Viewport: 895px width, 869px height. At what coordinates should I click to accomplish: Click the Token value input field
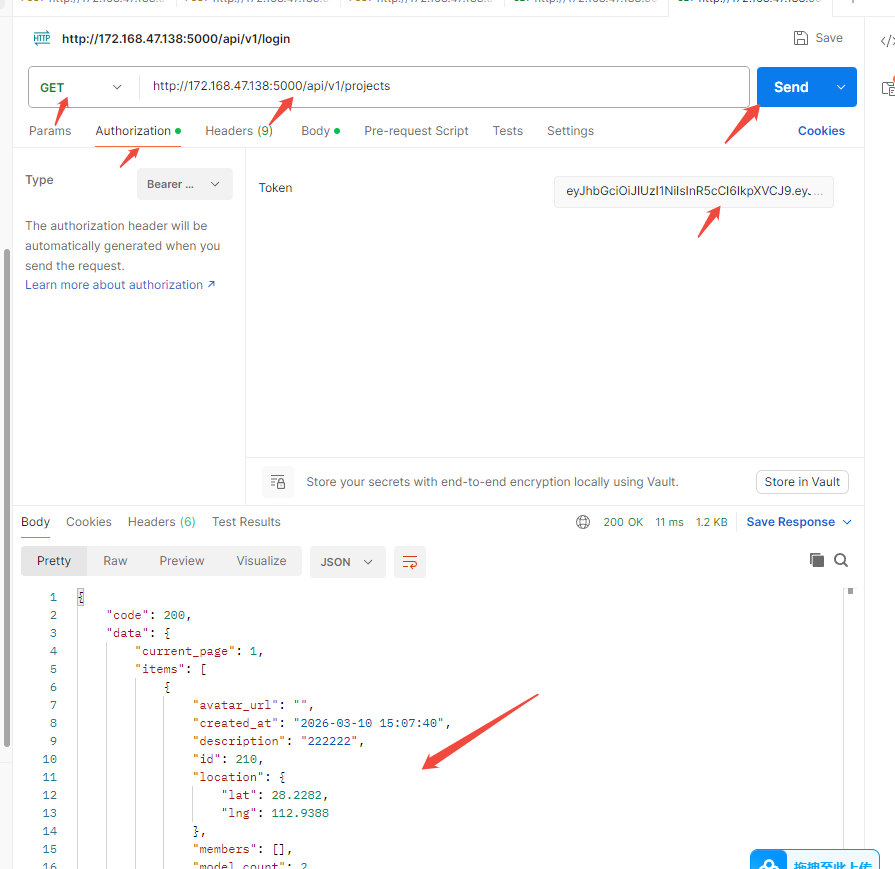693,191
